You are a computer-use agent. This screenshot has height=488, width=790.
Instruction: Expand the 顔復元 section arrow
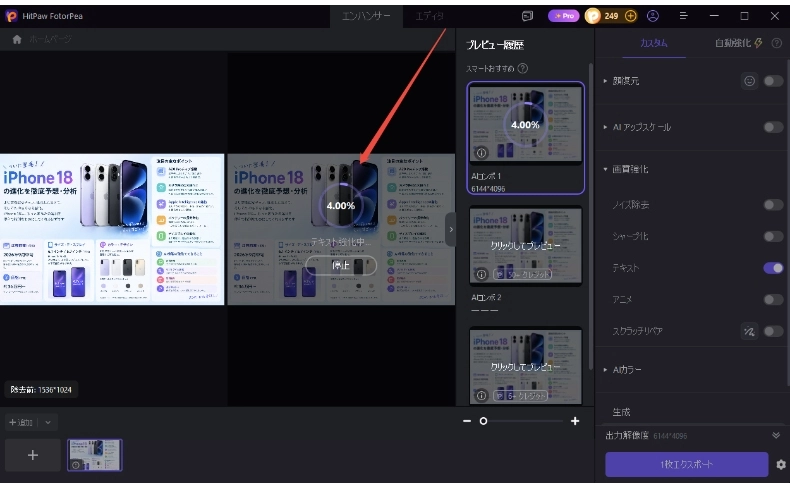coord(605,81)
